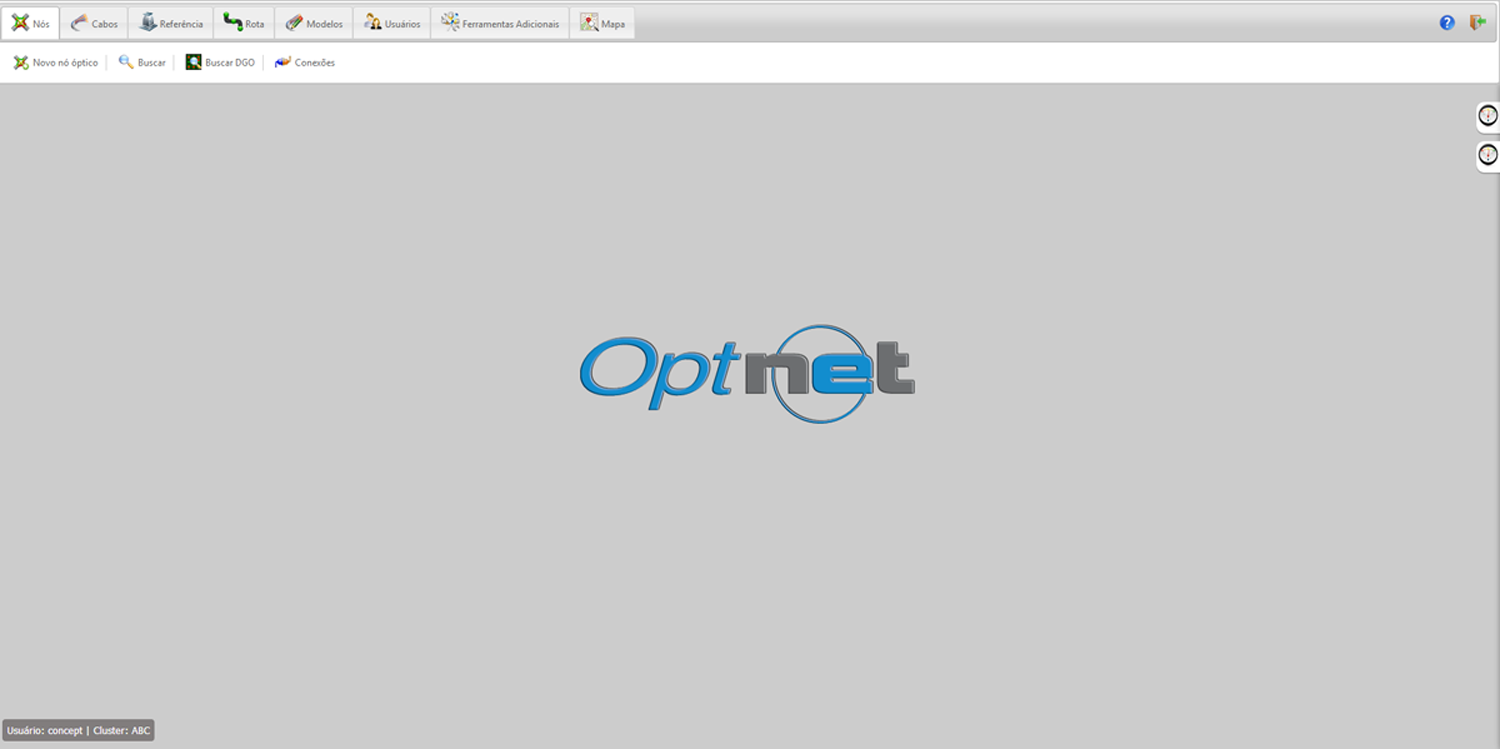This screenshot has height=749, width=1500.
Task: Select the Rota tab
Action: pyautogui.click(x=244, y=23)
